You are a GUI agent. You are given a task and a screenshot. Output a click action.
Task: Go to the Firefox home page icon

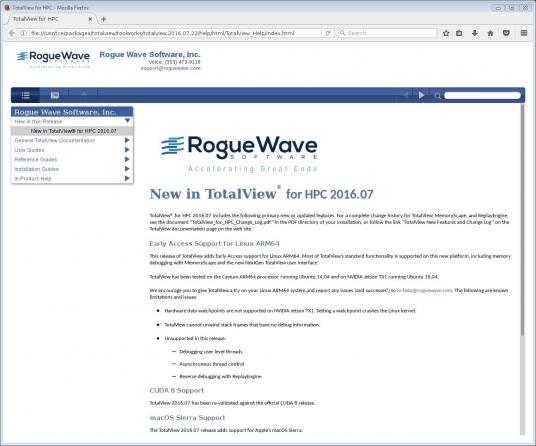pos(491,33)
